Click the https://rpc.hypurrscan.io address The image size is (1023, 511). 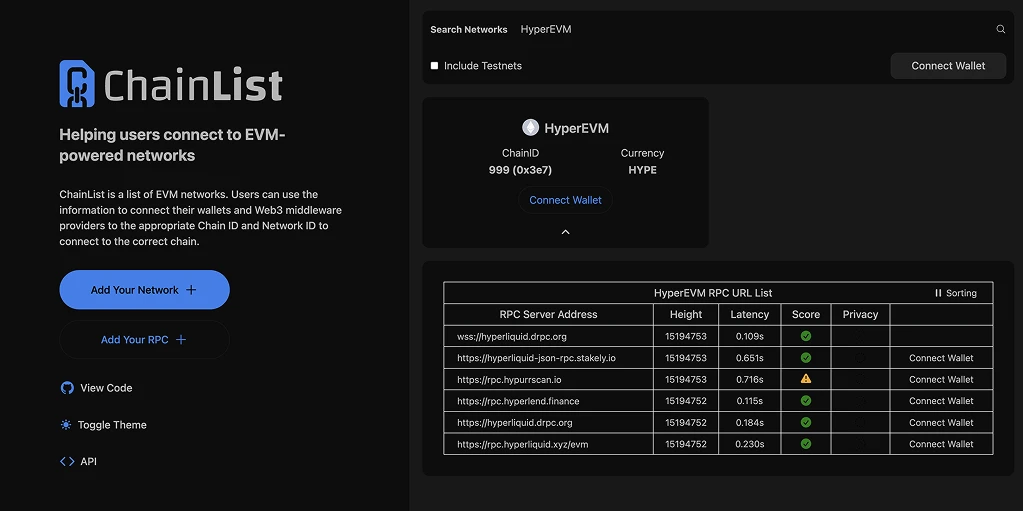pyautogui.click(x=509, y=379)
